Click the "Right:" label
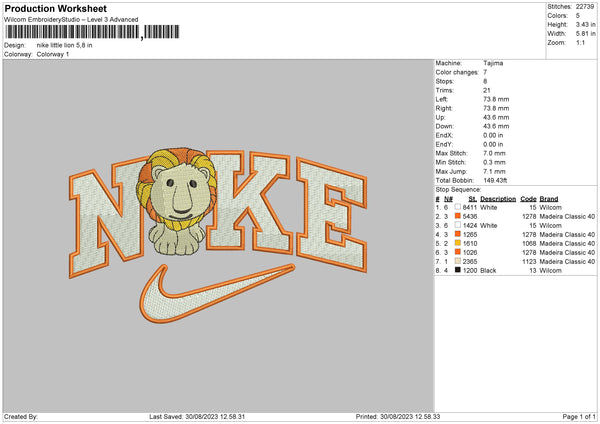The height and width of the screenshot is (424, 600). coord(444,108)
